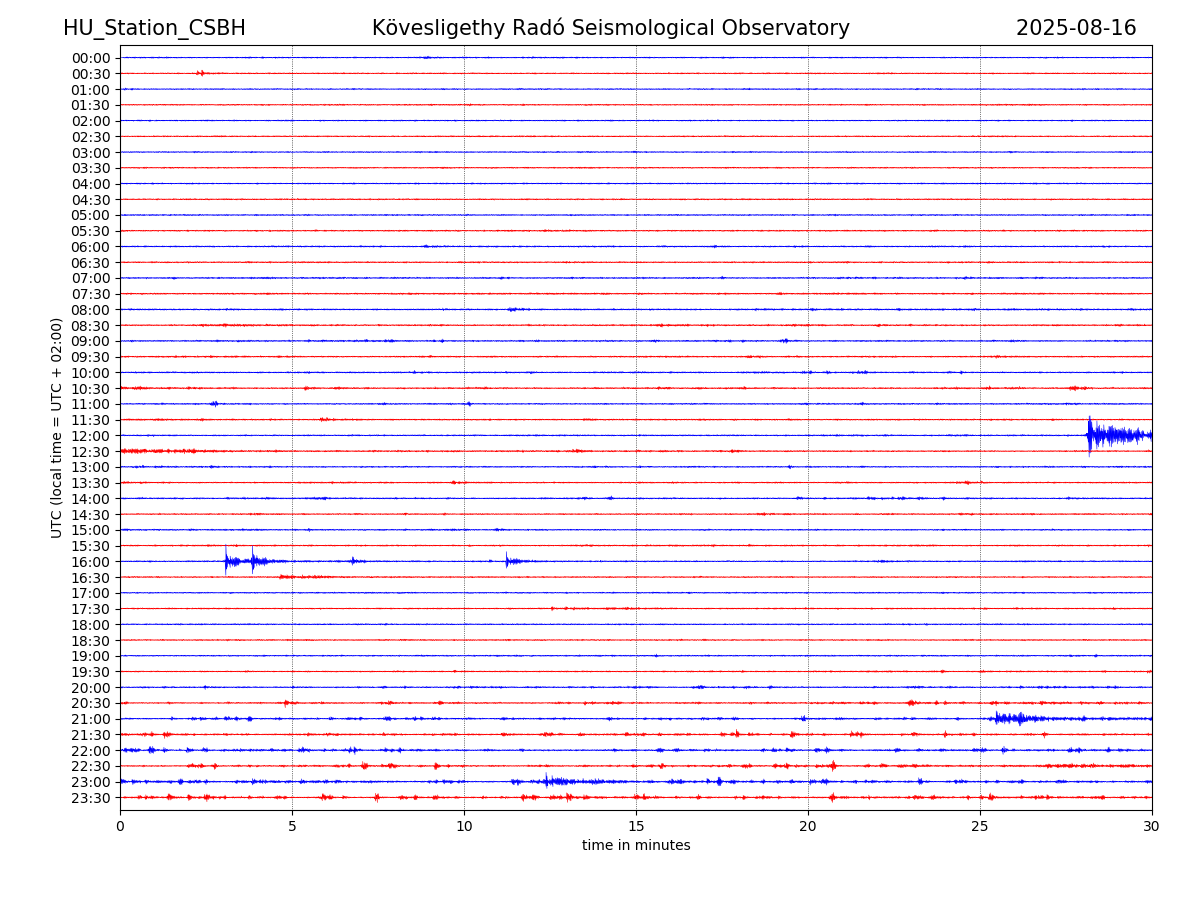Click the 2025-08-16 date label
Viewport: 1200px width, 900px height.
pyautogui.click(x=1076, y=28)
